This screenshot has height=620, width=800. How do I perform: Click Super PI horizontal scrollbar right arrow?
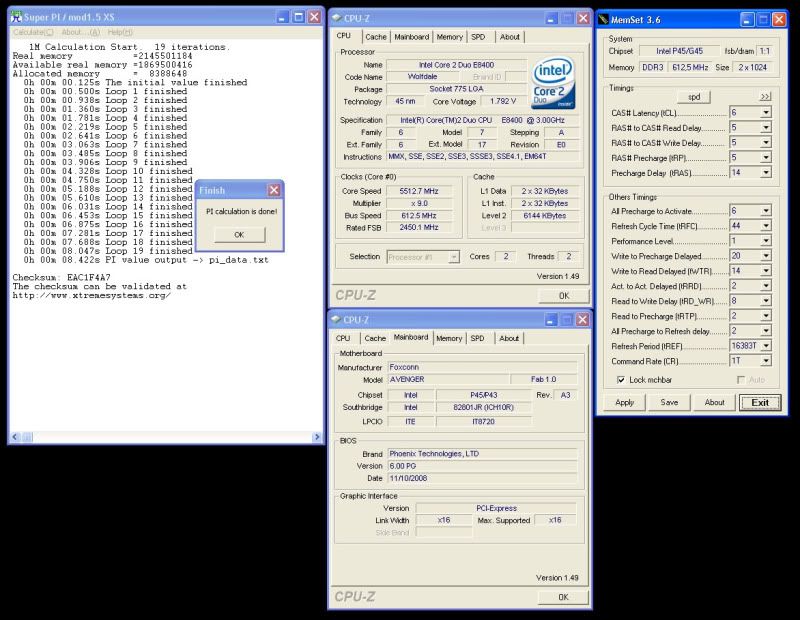coord(316,437)
